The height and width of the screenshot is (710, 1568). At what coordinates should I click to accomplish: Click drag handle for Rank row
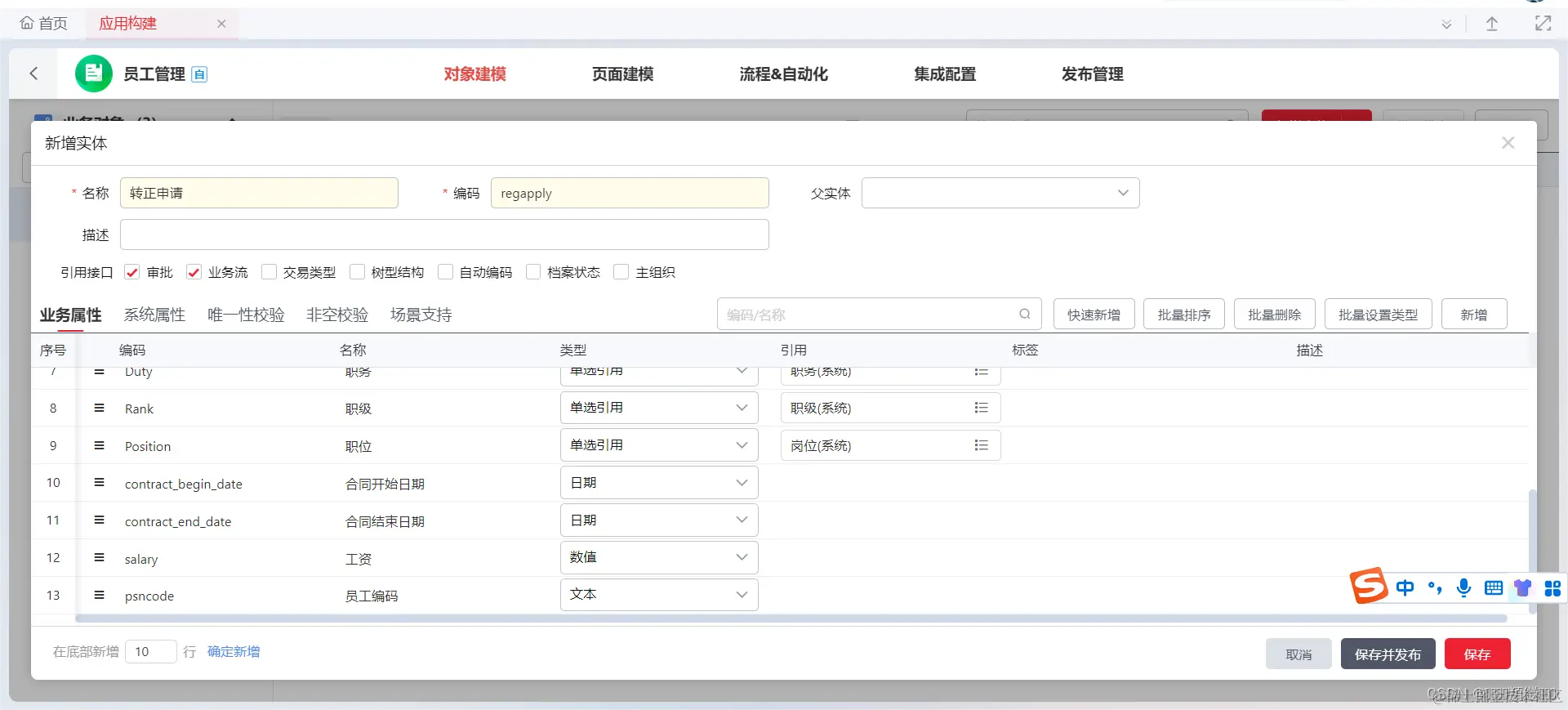pyautogui.click(x=99, y=408)
